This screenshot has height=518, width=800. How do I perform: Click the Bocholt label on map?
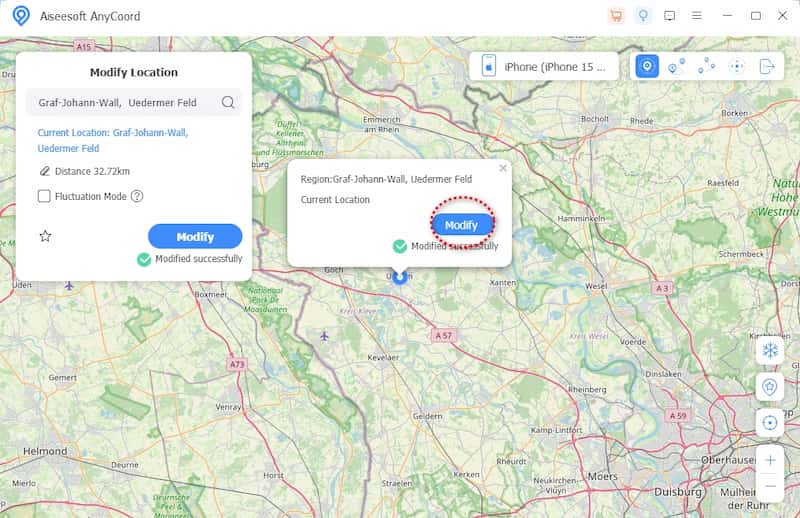595,118
